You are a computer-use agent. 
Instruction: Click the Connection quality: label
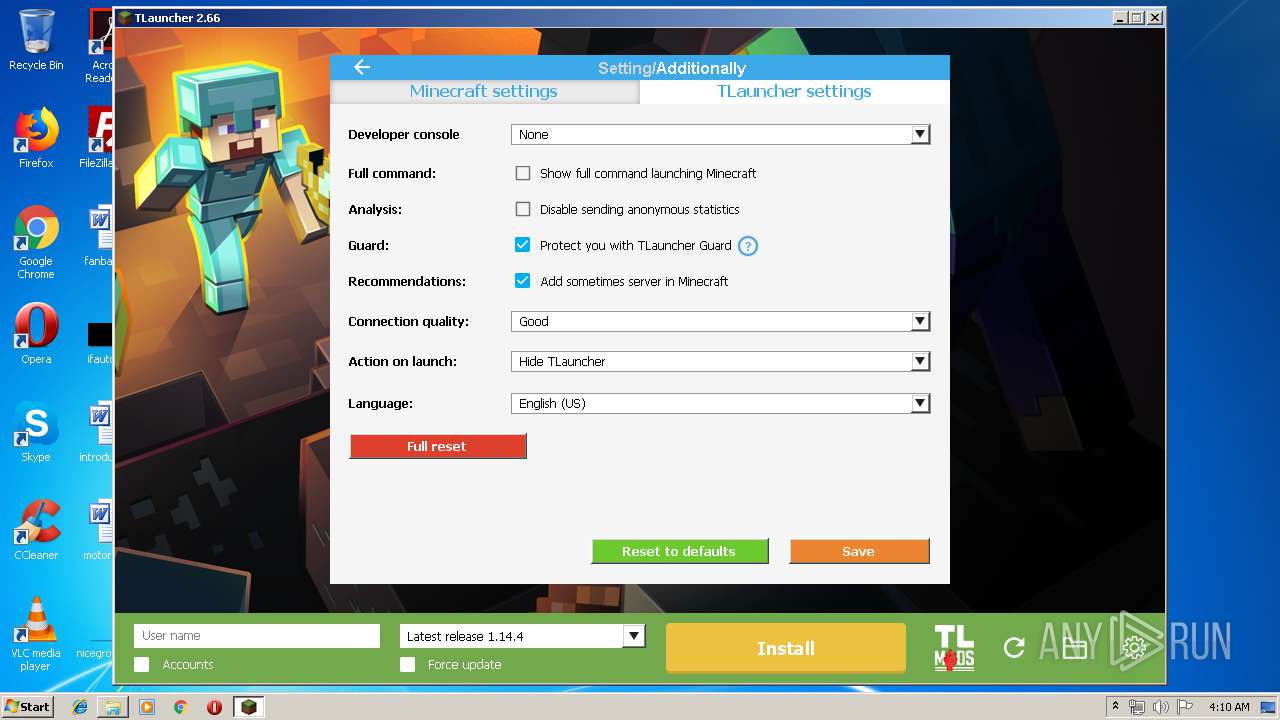tap(408, 321)
